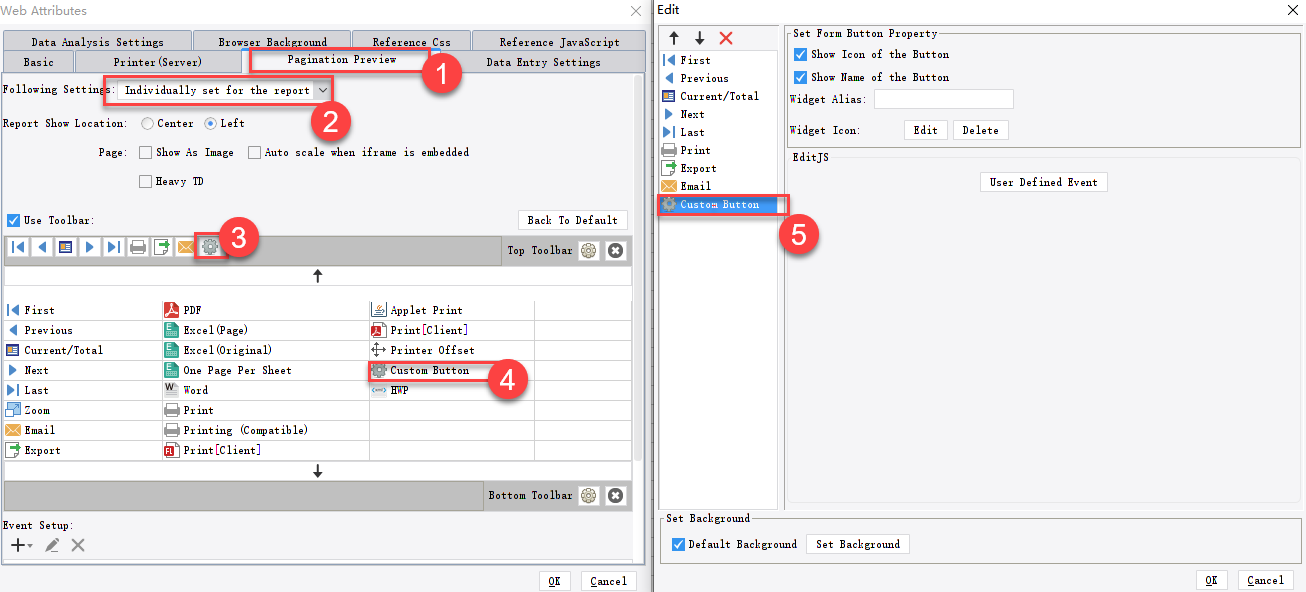Select Export in Edit list
This screenshot has height=592, width=1306.
pos(718,168)
